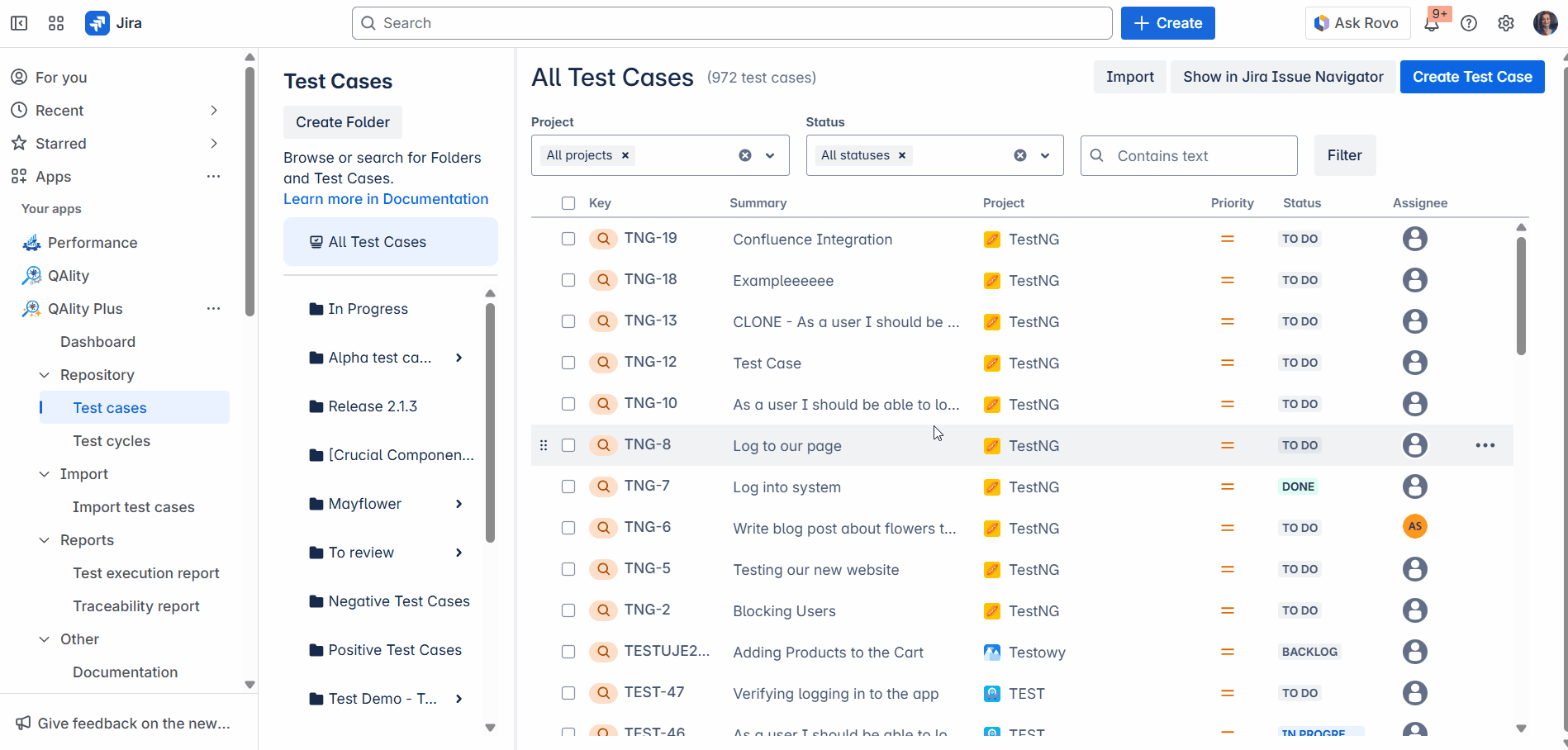Collapse the Import section
The image size is (1568, 750).
click(45, 474)
